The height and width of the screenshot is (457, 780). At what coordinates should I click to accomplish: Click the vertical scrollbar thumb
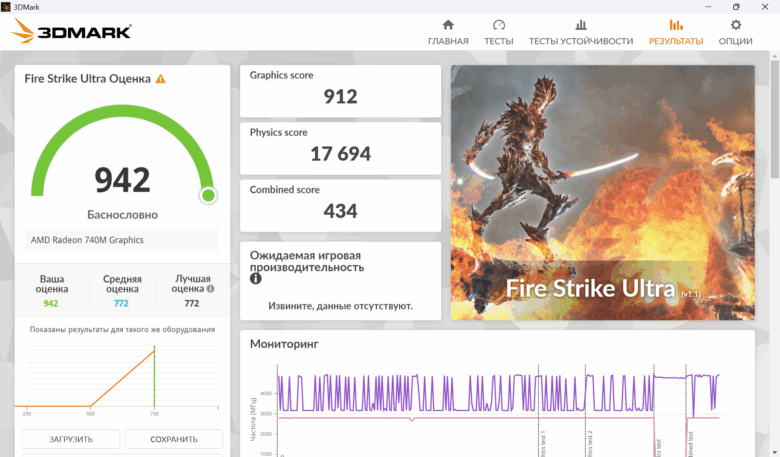(x=775, y=119)
